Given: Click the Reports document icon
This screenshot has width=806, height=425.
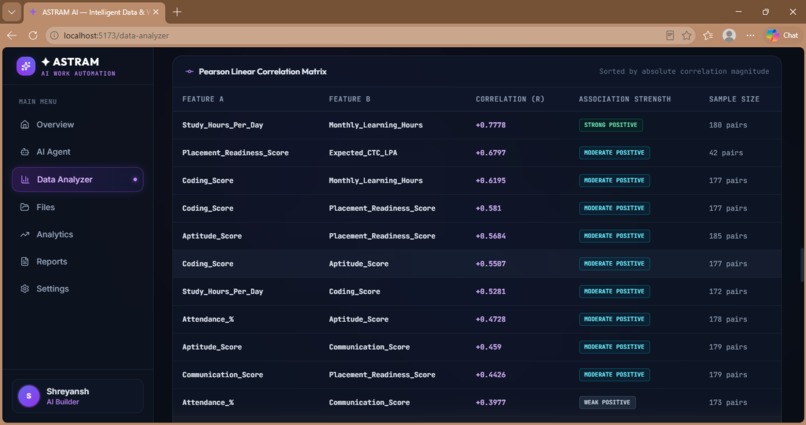Looking at the screenshot, I should coord(25,262).
